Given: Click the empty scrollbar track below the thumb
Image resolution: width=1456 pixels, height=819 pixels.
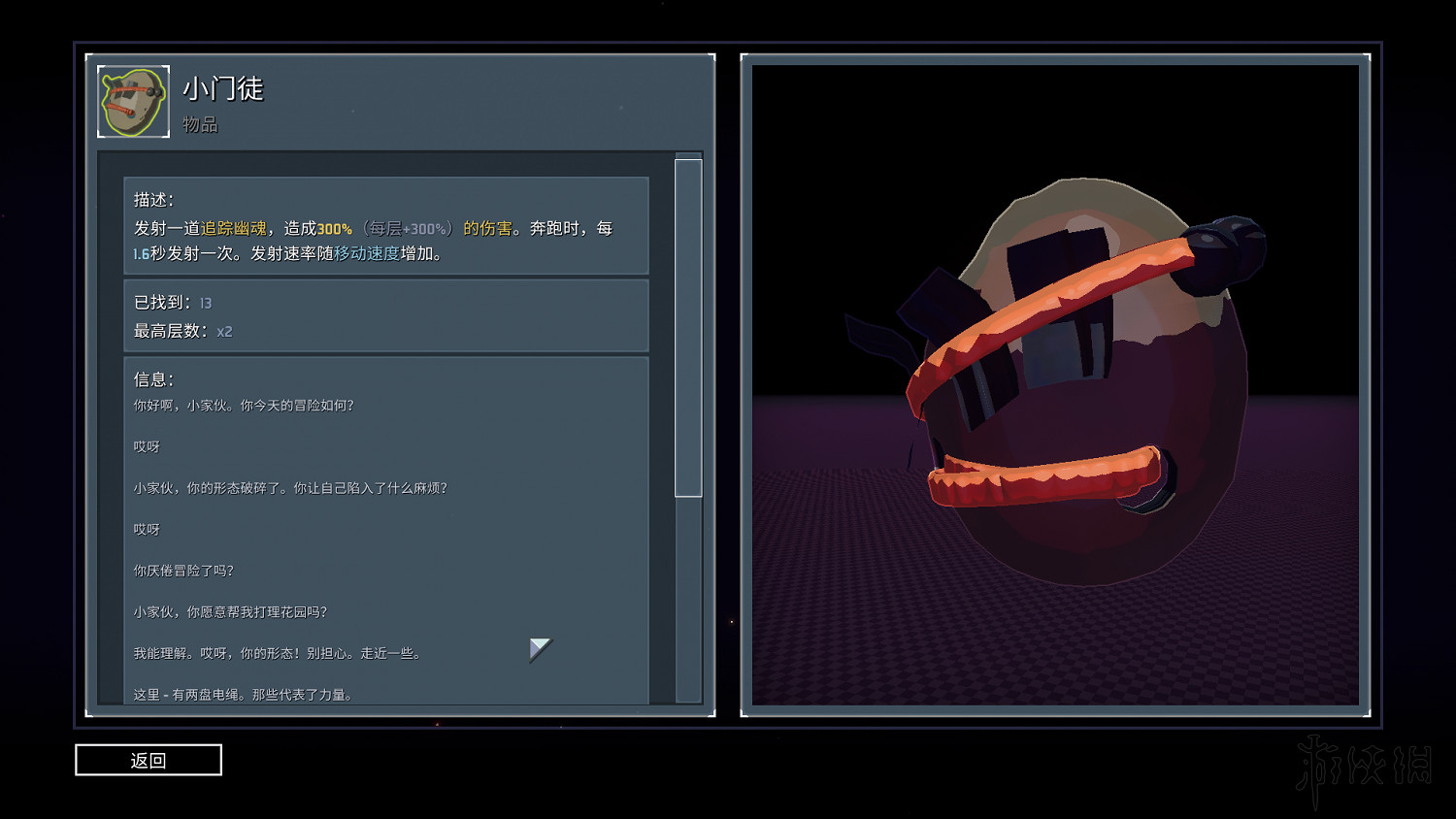Looking at the screenshot, I should pyautogui.click(x=688, y=597).
